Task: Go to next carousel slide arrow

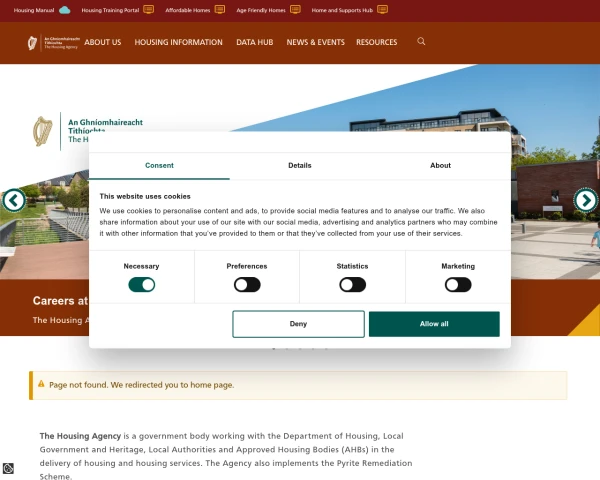Action: click(x=585, y=200)
